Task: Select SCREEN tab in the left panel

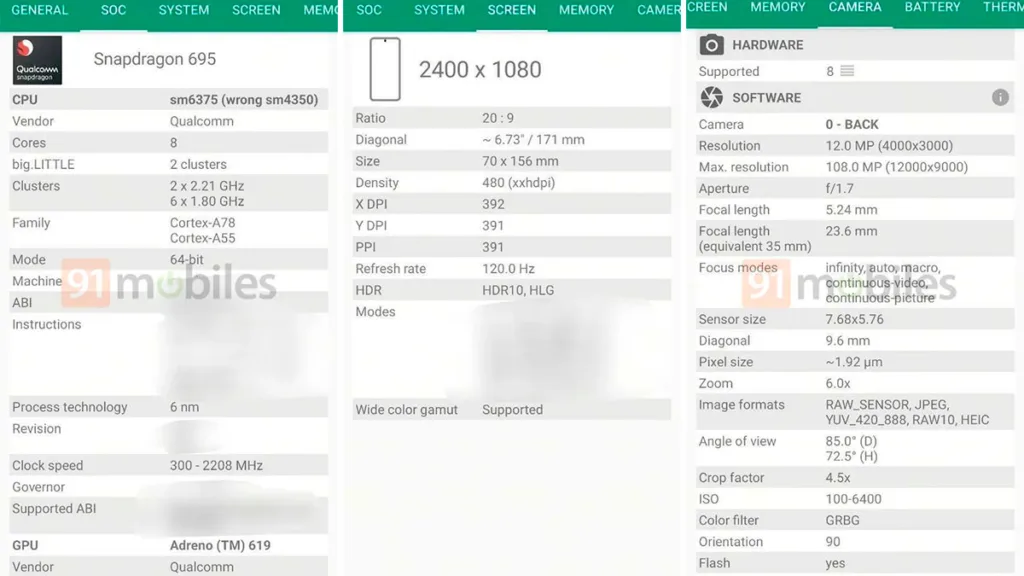Action: pyautogui.click(x=256, y=10)
